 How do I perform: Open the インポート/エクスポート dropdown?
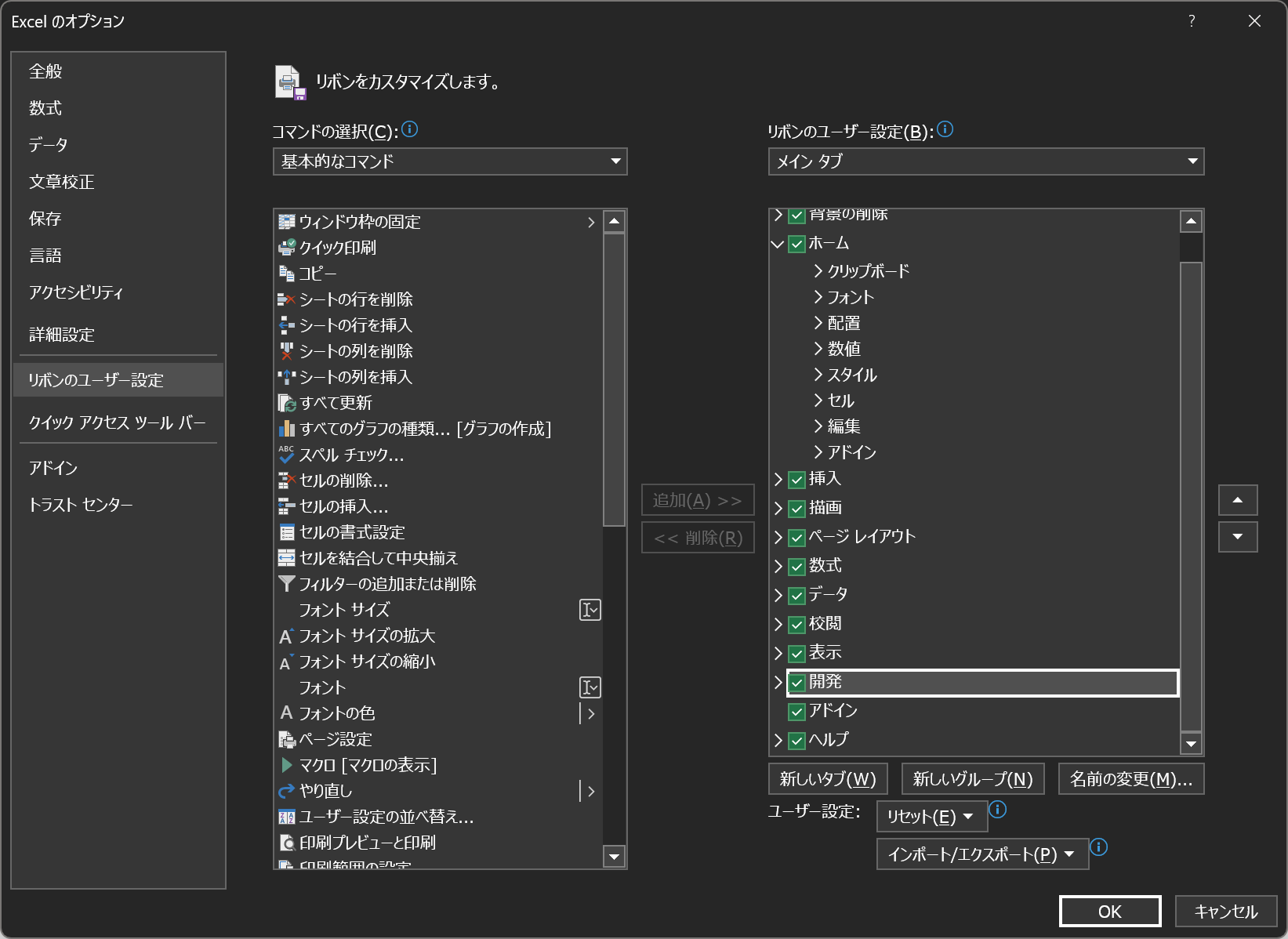click(982, 854)
